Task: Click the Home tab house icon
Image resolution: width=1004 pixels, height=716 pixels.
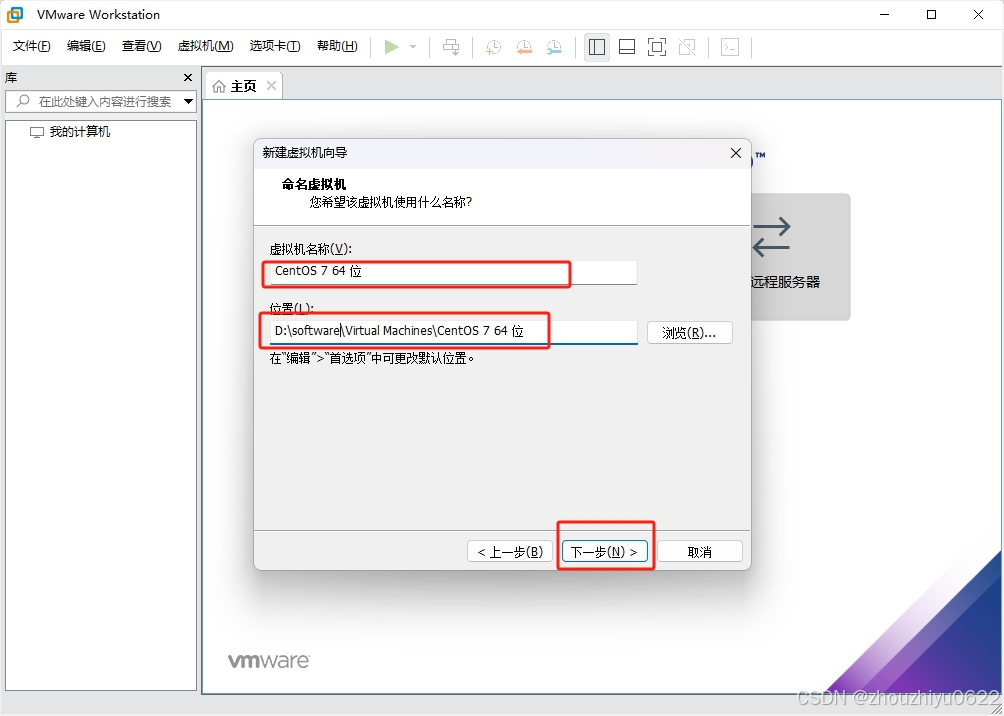Action: click(x=219, y=86)
